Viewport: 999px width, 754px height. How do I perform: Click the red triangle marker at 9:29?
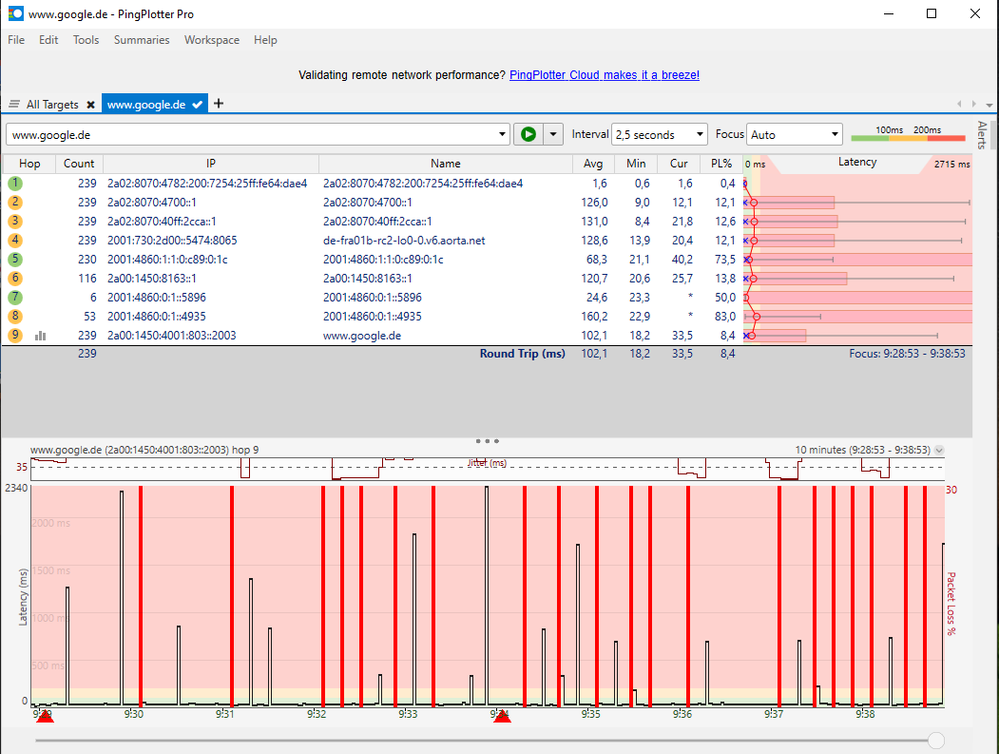[45, 717]
